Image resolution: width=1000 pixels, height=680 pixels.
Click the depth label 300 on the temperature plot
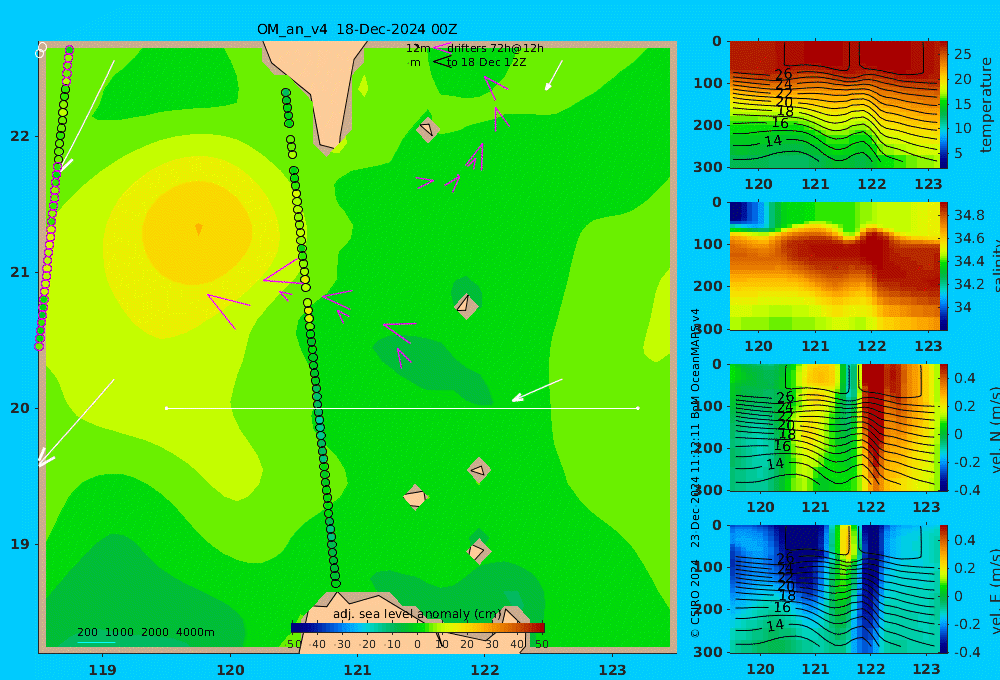(708, 167)
